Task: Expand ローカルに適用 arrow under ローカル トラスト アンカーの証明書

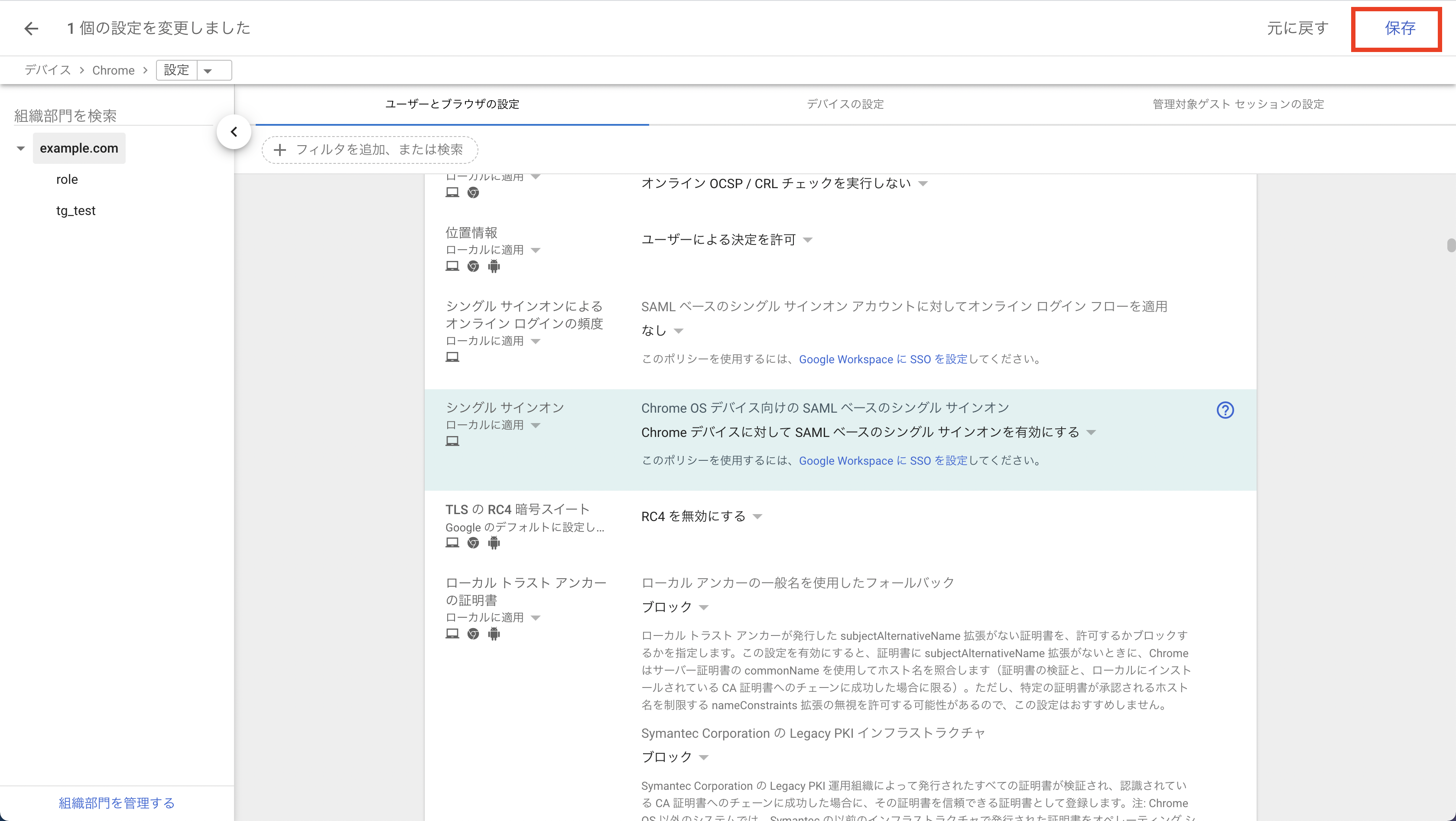Action: tap(535, 617)
